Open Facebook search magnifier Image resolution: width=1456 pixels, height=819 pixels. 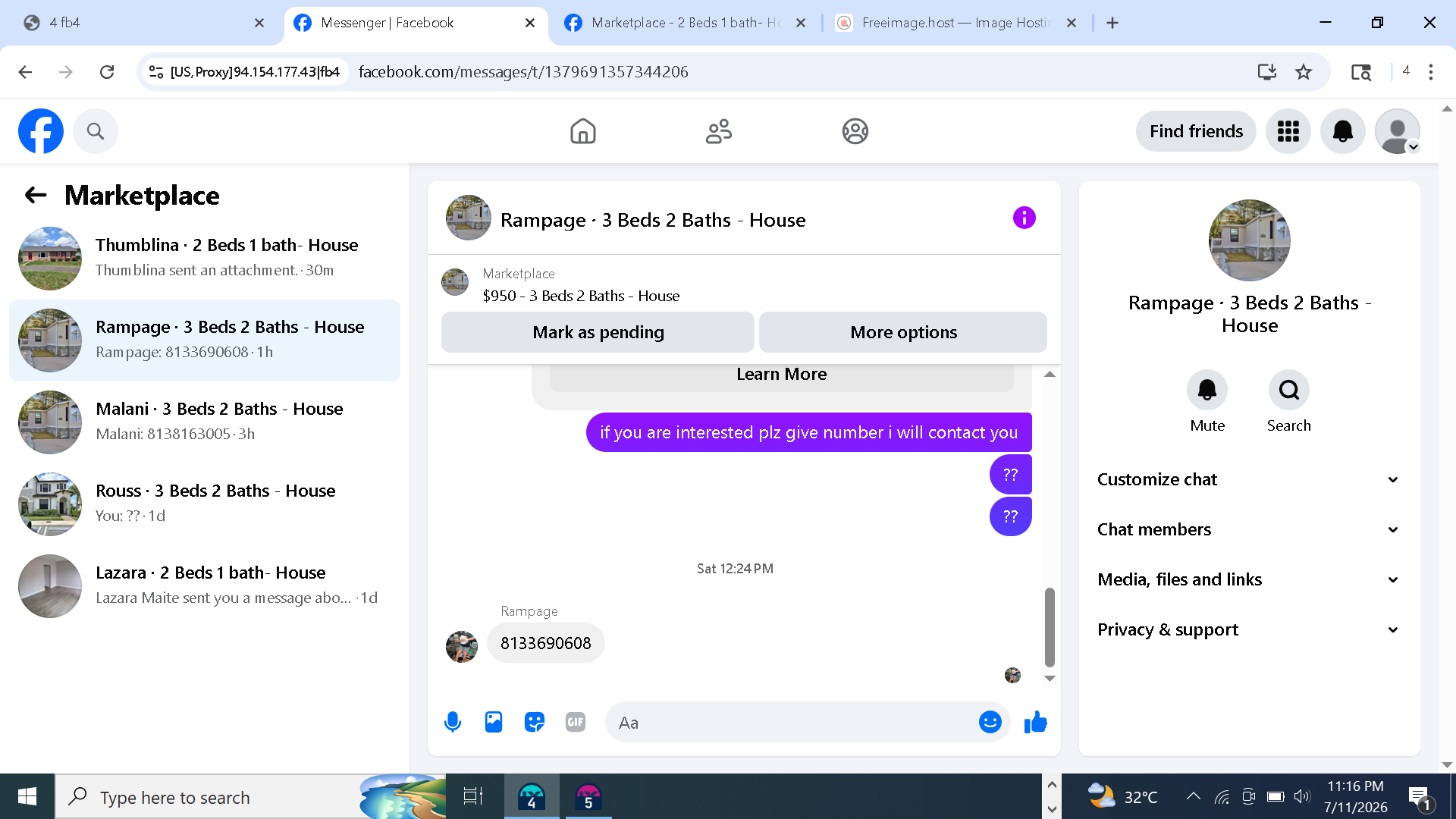coord(96,131)
